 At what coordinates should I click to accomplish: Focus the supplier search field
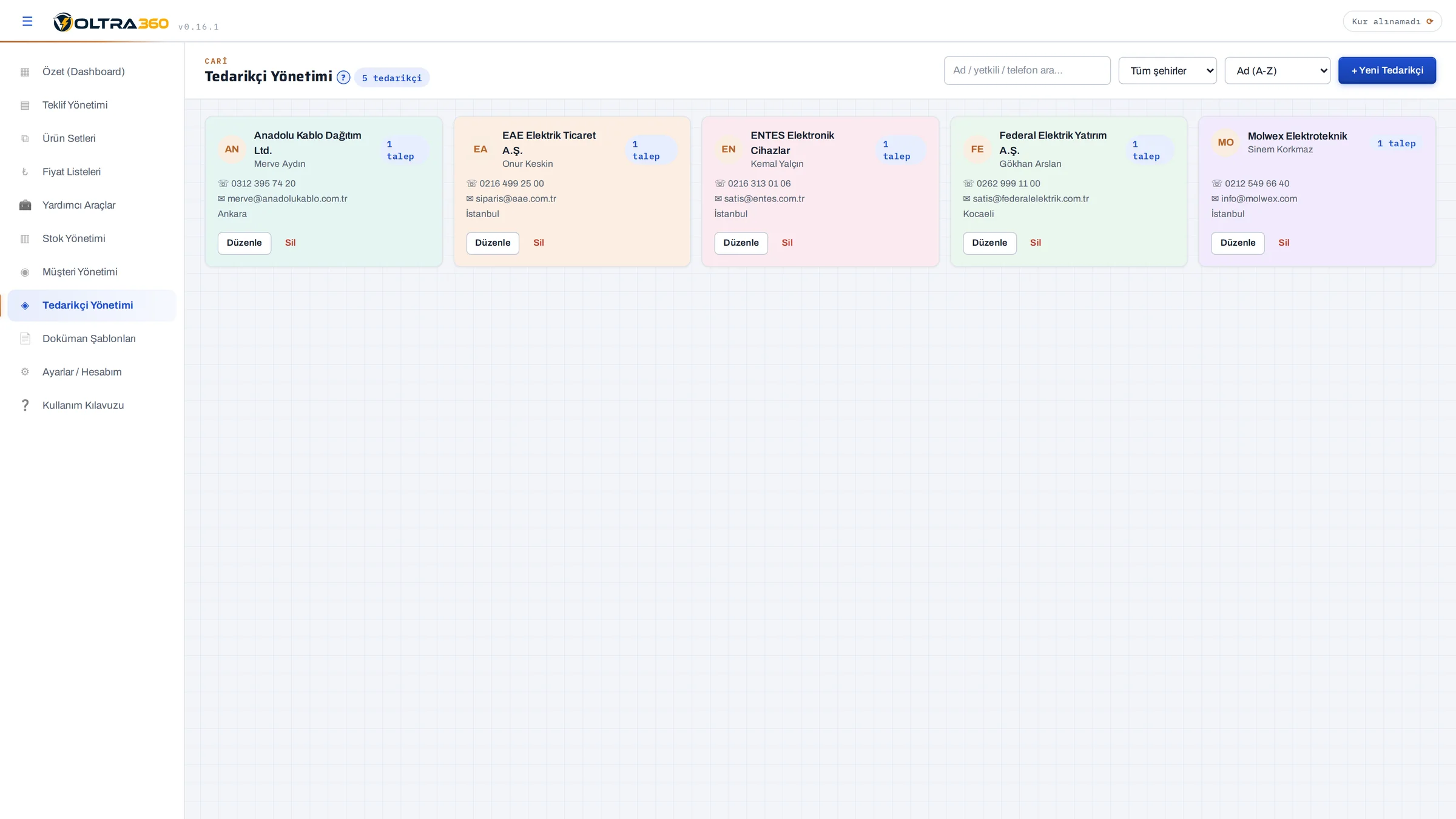pos(1027,70)
